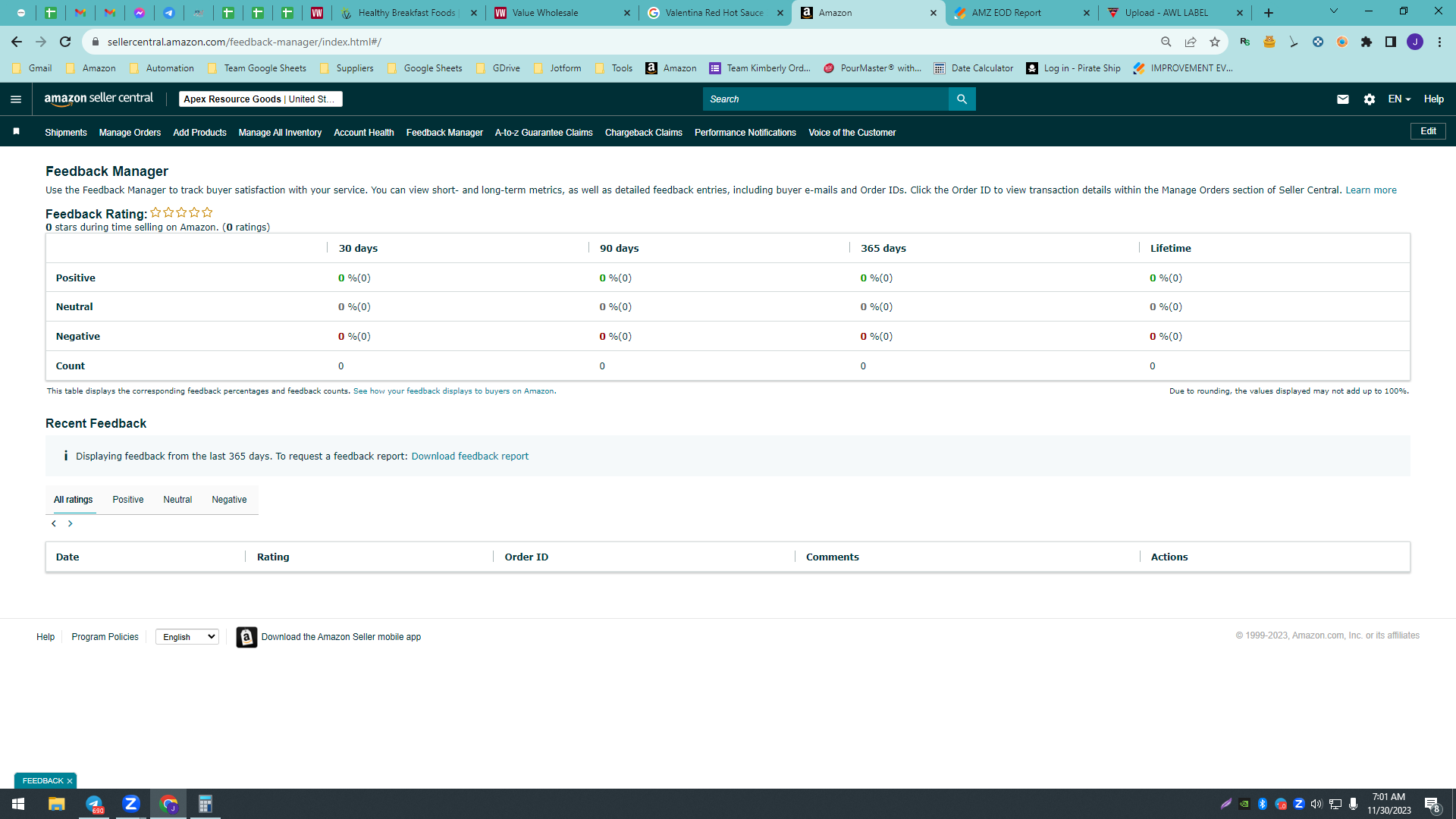
Task: Bookmark this page with the star icon
Action: (x=1215, y=42)
